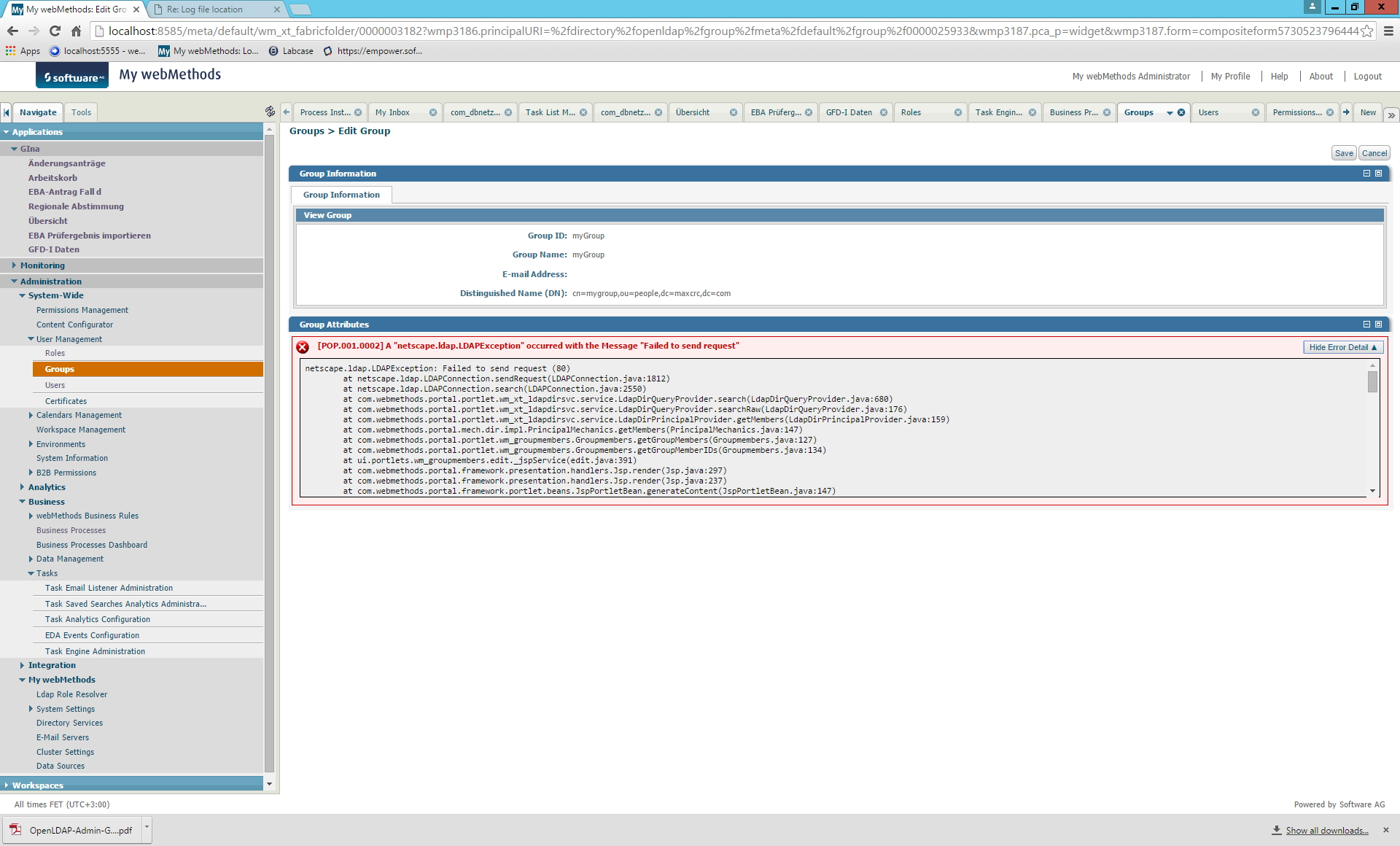Collapse the GIna tree node
The height and width of the screenshot is (846, 1400).
tap(14, 149)
